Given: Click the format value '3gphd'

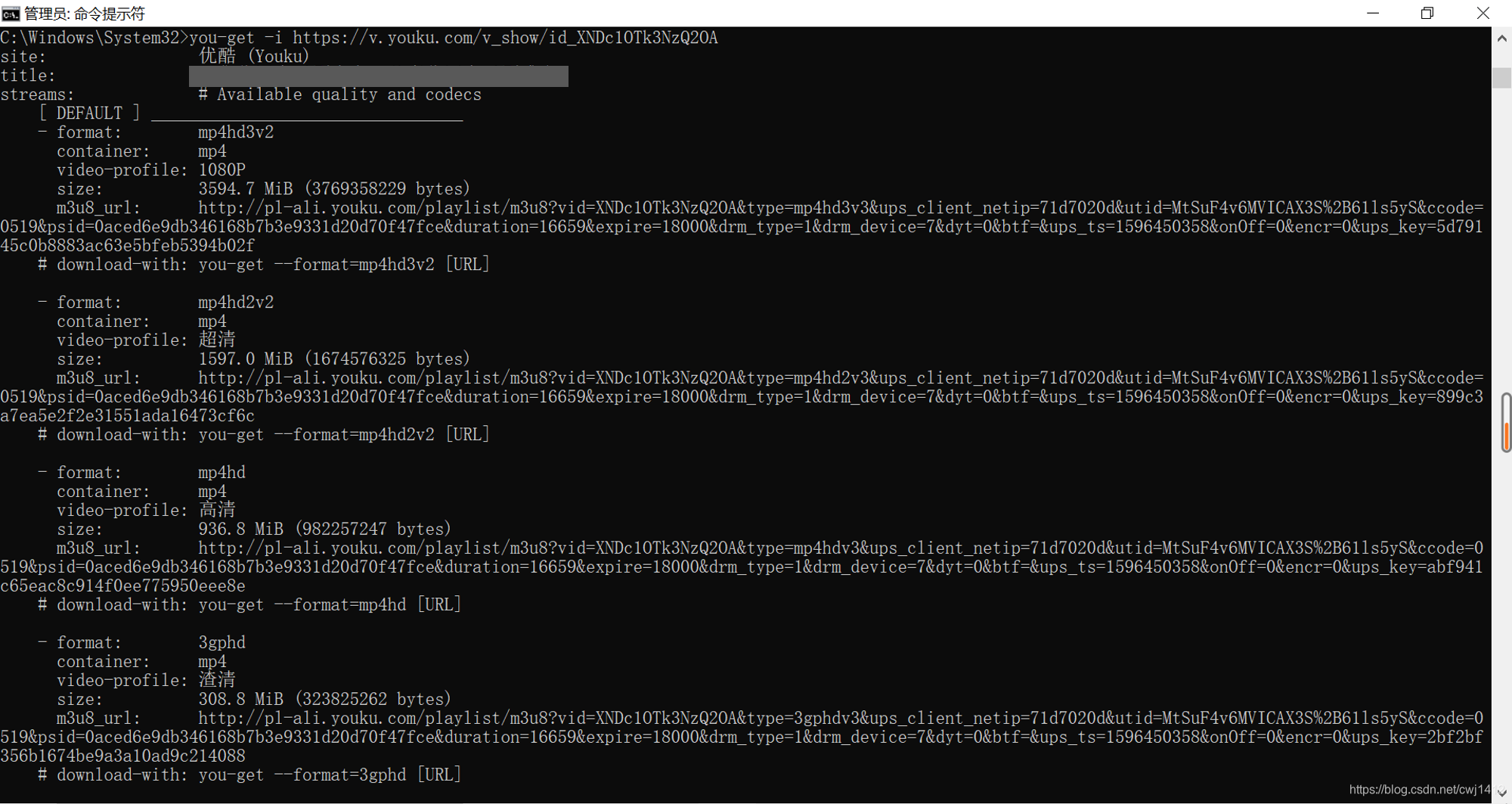Looking at the screenshot, I should pyautogui.click(x=222, y=643).
